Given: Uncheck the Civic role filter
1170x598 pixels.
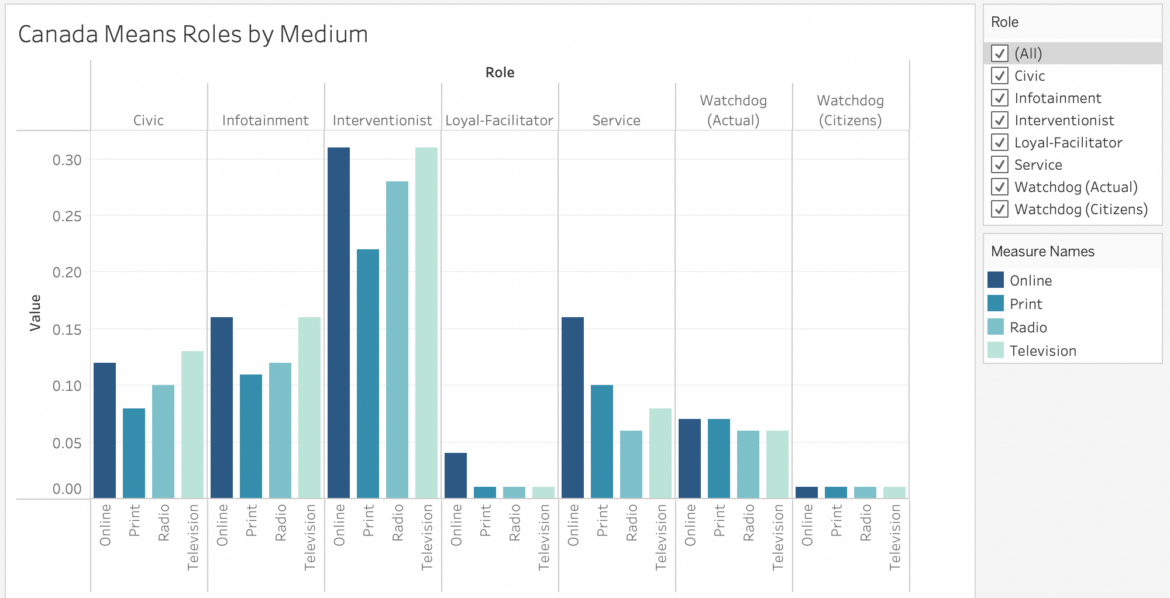Looking at the screenshot, I should pyautogui.click(x=999, y=75).
